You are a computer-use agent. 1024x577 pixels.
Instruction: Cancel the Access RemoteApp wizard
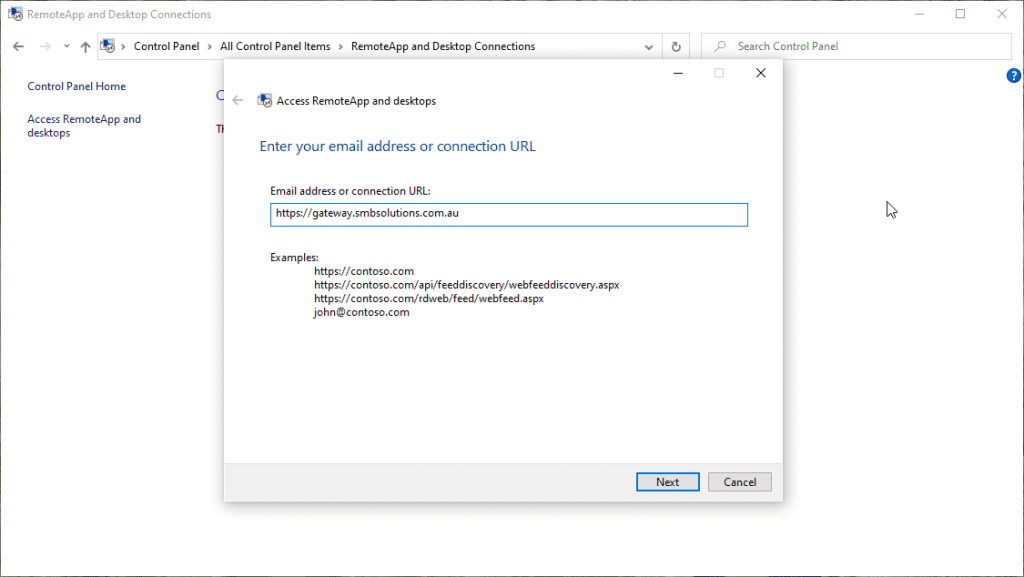click(739, 482)
